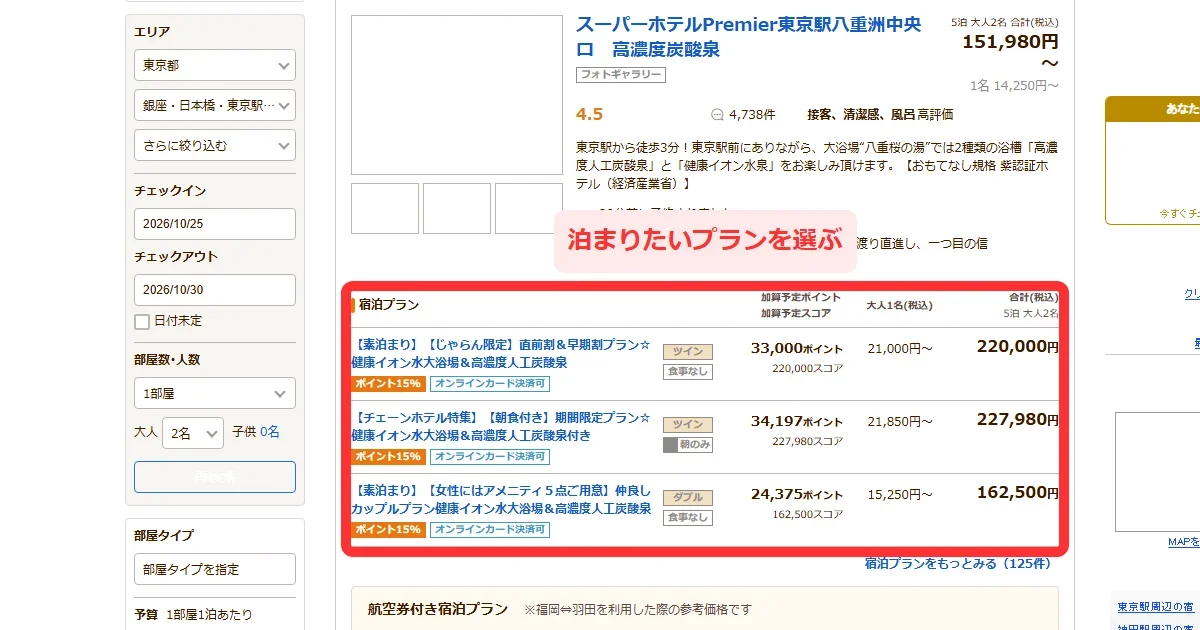Viewport: 1200px width, 630px height.
Task: Expand the 銀座・日本橋・東京駅 area dropdown
Action: pyautogui.click(x=215, y=105)
